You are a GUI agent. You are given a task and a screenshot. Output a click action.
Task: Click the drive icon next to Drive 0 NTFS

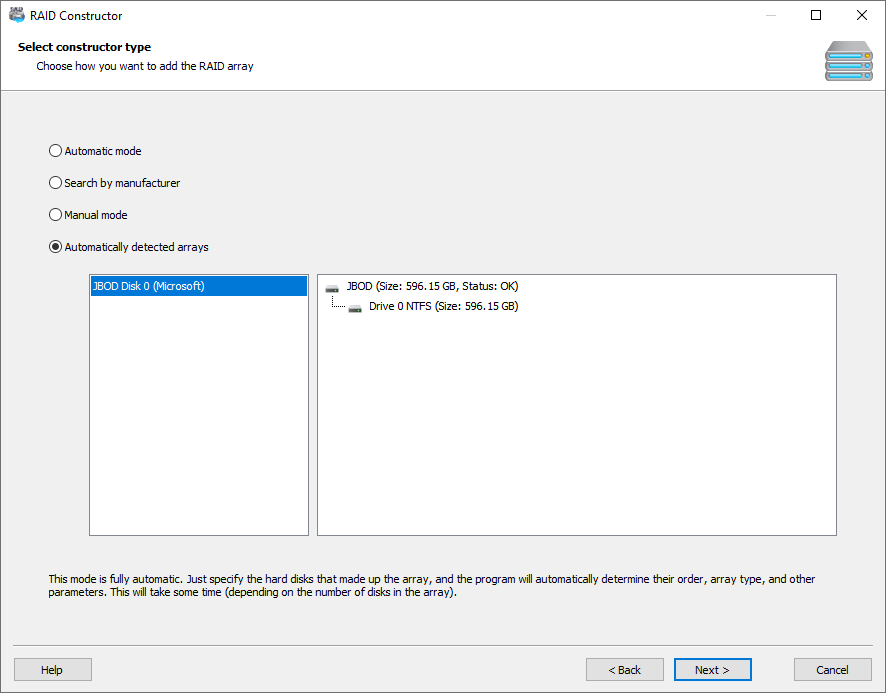coord(355,307)
